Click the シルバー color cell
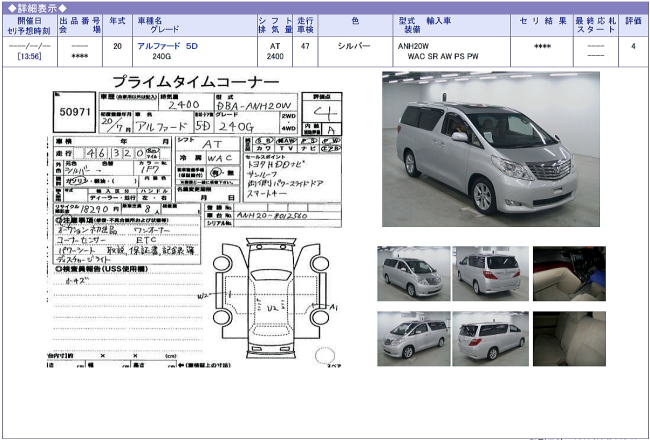650x440 pixels. pyautogui.click(x=354, y=46)
